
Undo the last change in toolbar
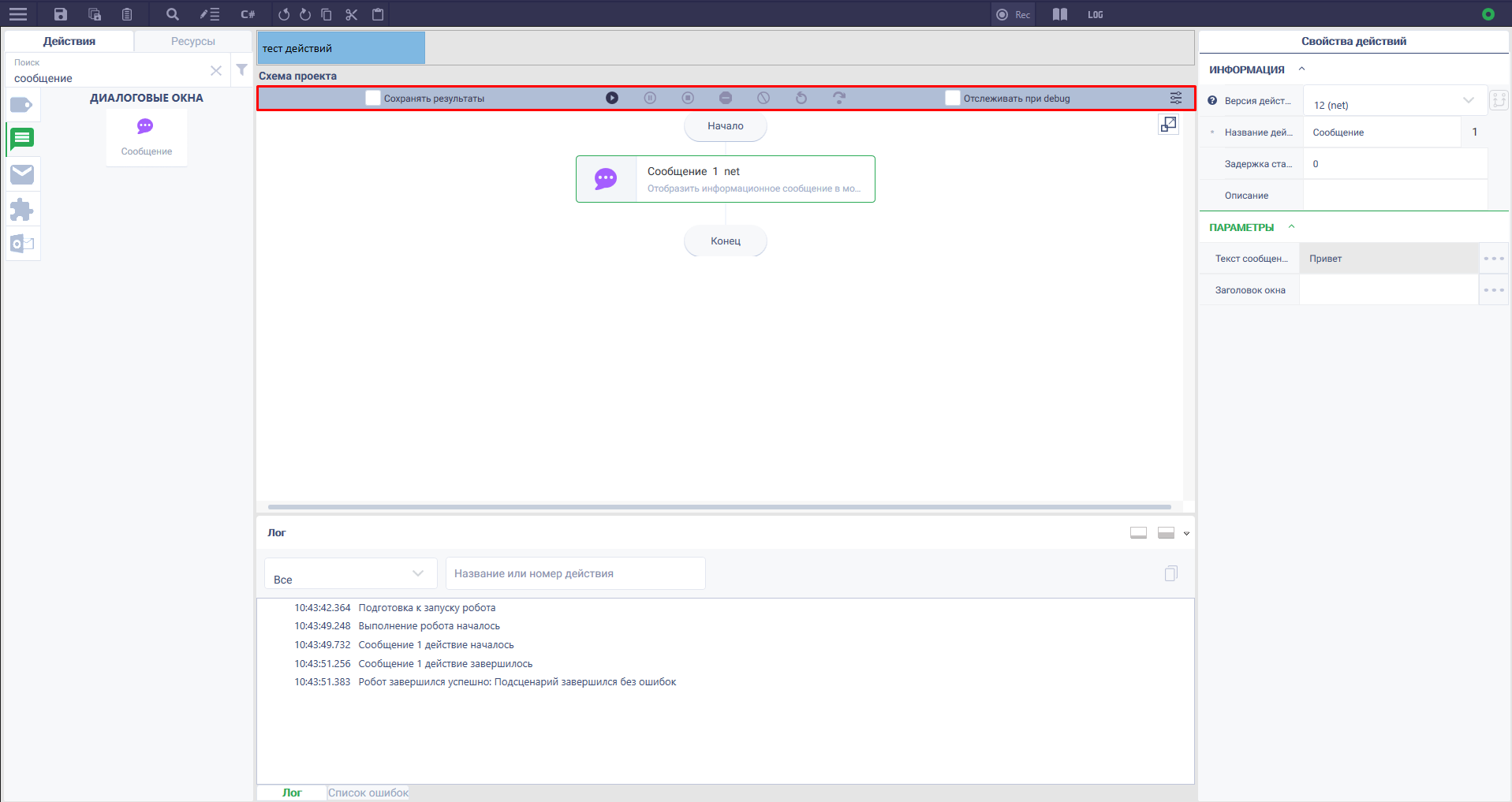pos(284,14)
